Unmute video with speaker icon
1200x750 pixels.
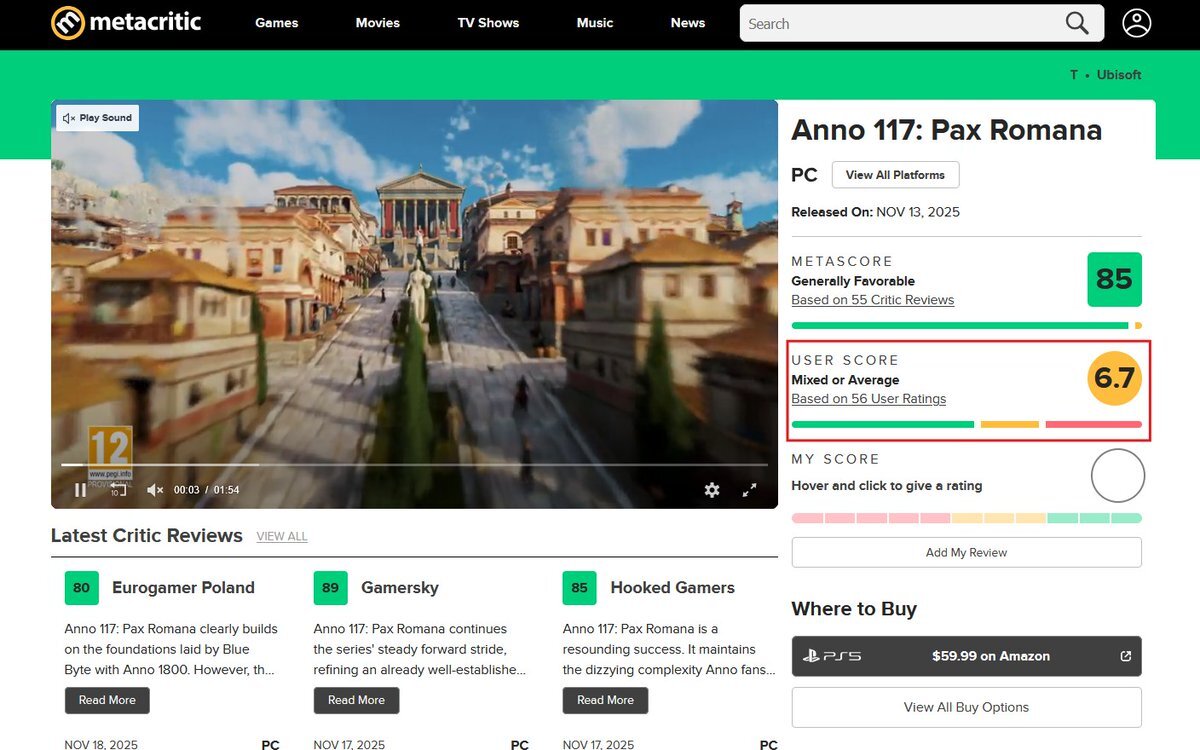(x=155, y=490)
